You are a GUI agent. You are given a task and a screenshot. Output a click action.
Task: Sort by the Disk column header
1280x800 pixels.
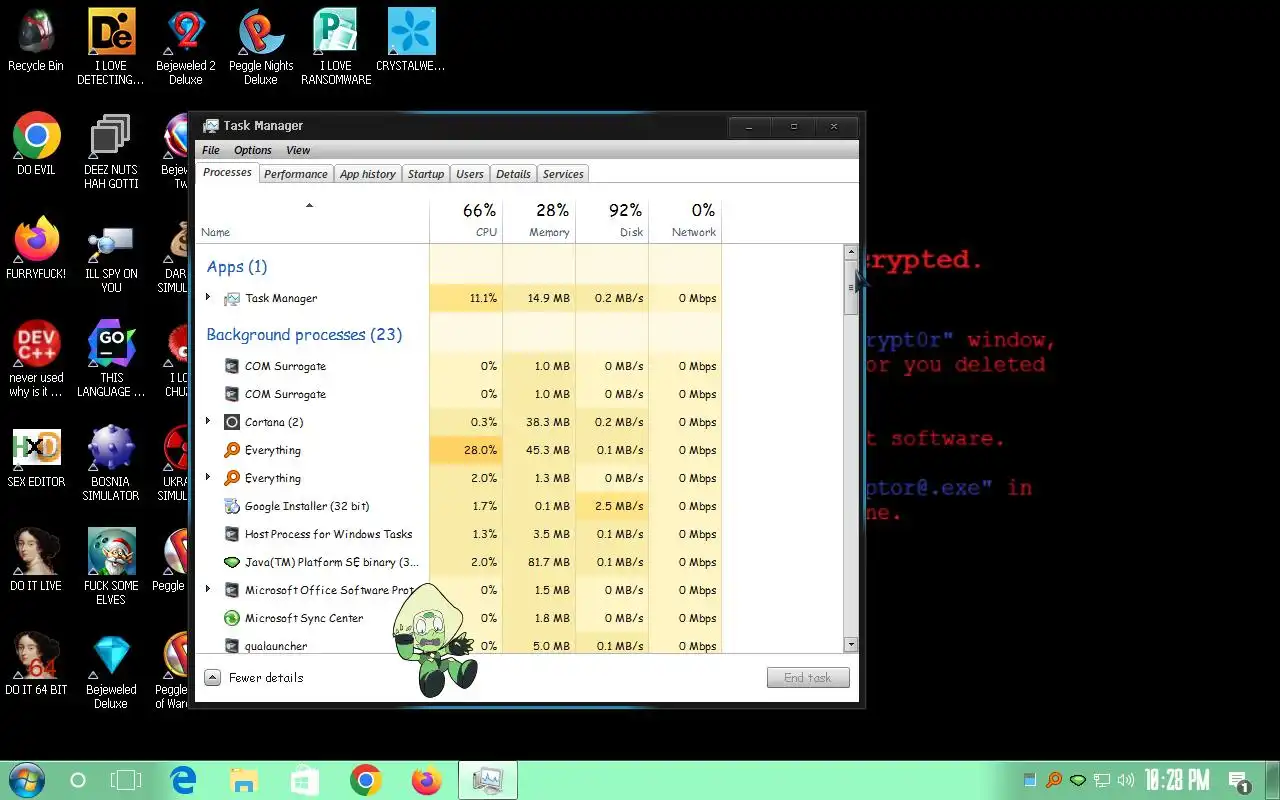point(612,220)
